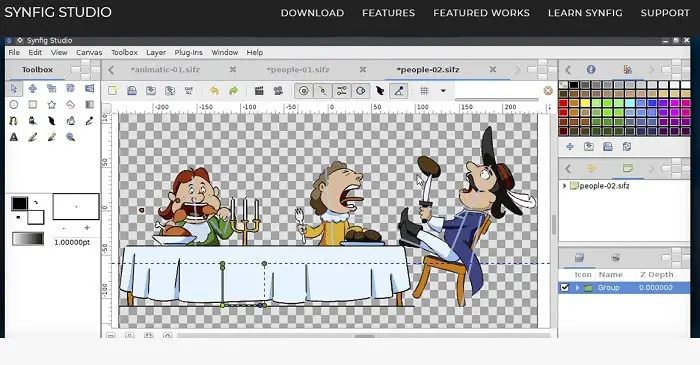Click the orange stop icon in toolbar
The image size is (700, 365).
pyautogui.click(x=548, y=91)
